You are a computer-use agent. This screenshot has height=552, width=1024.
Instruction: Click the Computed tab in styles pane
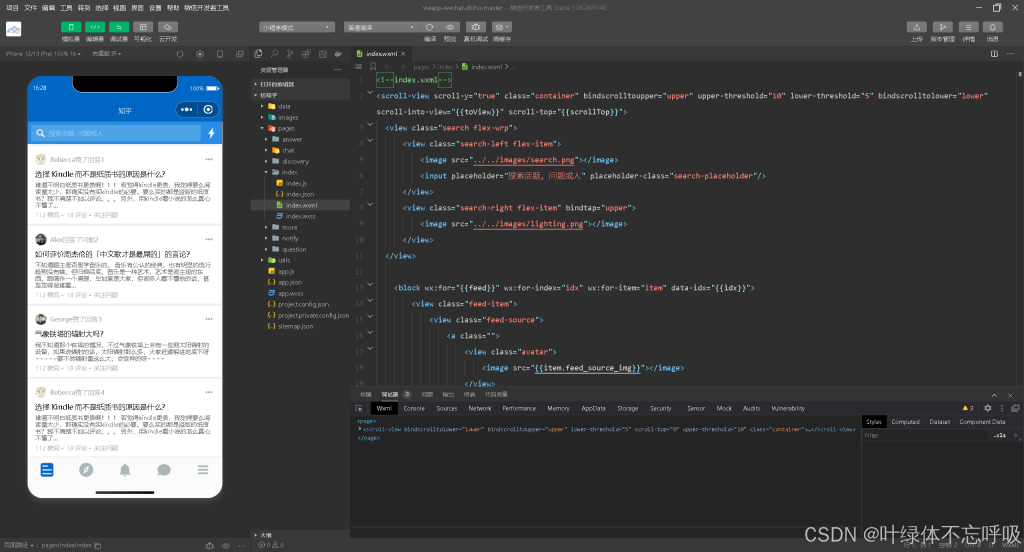coord(905,422)
